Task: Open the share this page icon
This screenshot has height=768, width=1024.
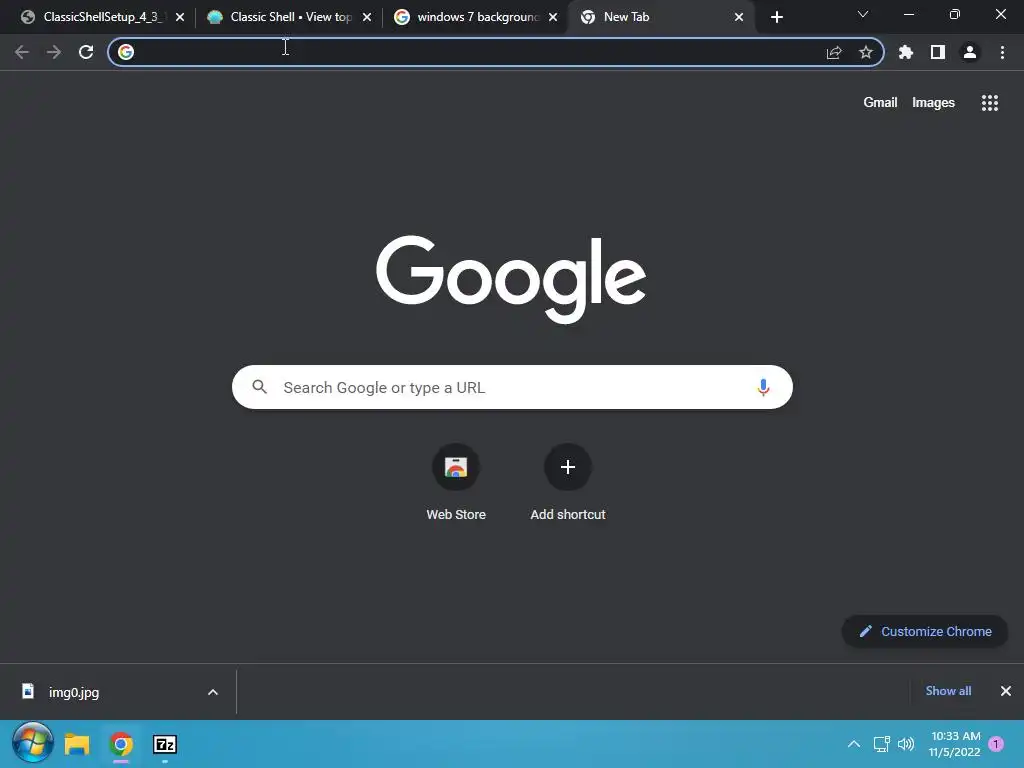Action: tap(834, 52)
